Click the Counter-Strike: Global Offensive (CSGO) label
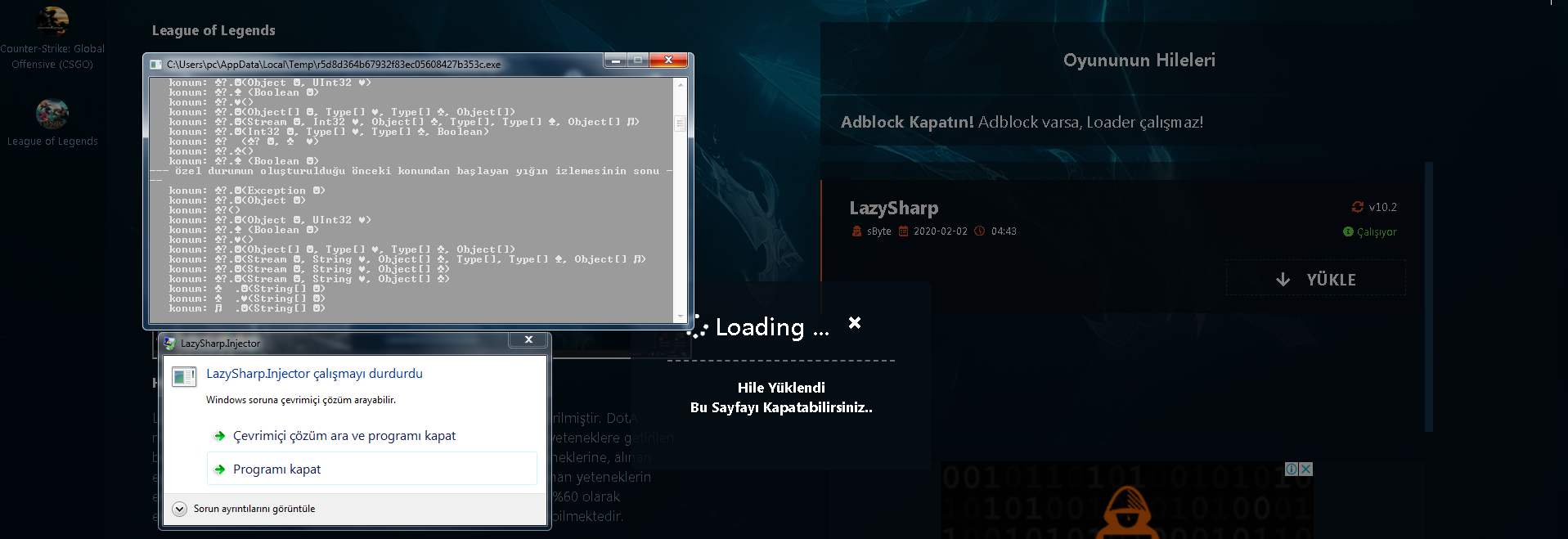Viewport: 1568px width, 539px height. click(x=52, y=56)
